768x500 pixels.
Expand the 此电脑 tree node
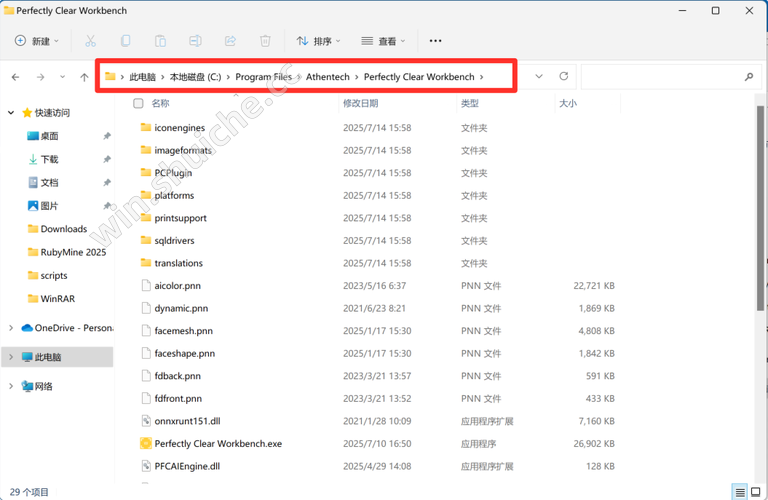[x=11, y=357]
